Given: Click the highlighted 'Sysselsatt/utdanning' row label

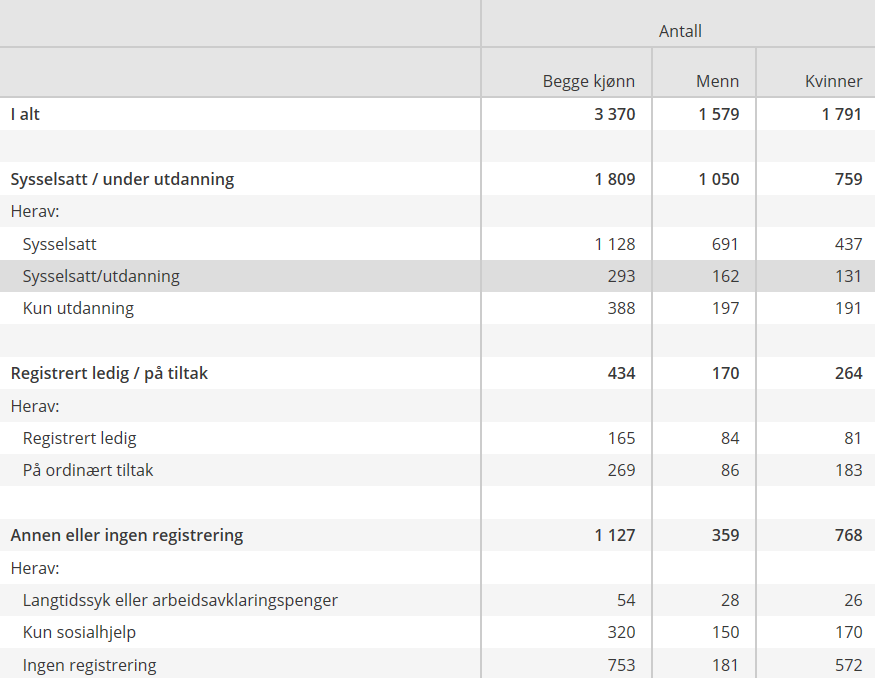Looking at the screenshot, I should tap(101, 276).
